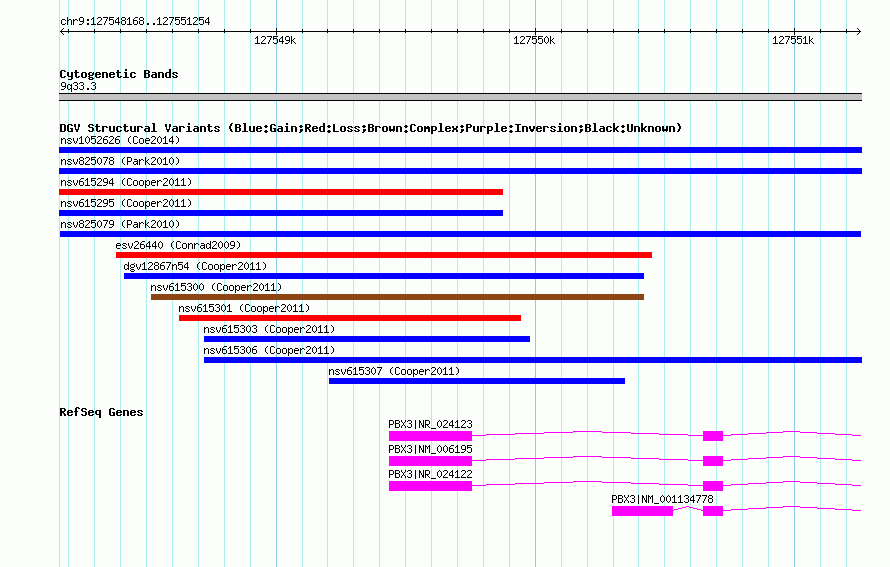Click the nsv825079 (Park2010) label
This screenshot has width=890, height=567.
(x=120, y=224)
